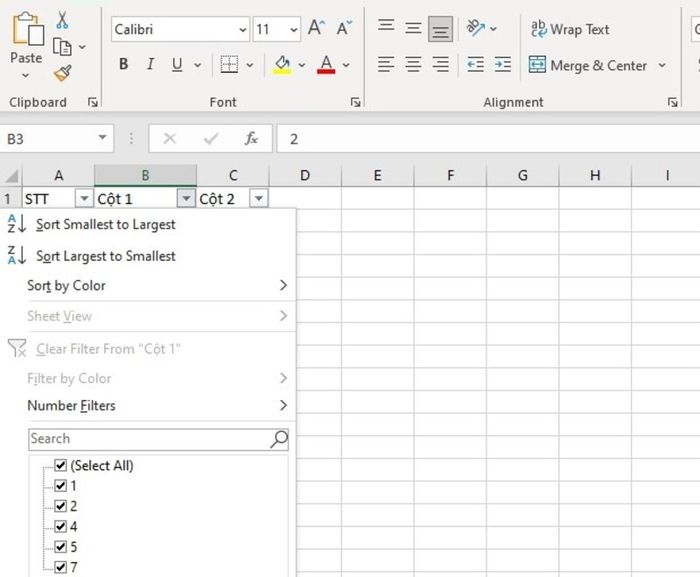Toggle Bold formatting
This screenshot has height=577, width=700.
pyautogui.click(x=124, y=64)
